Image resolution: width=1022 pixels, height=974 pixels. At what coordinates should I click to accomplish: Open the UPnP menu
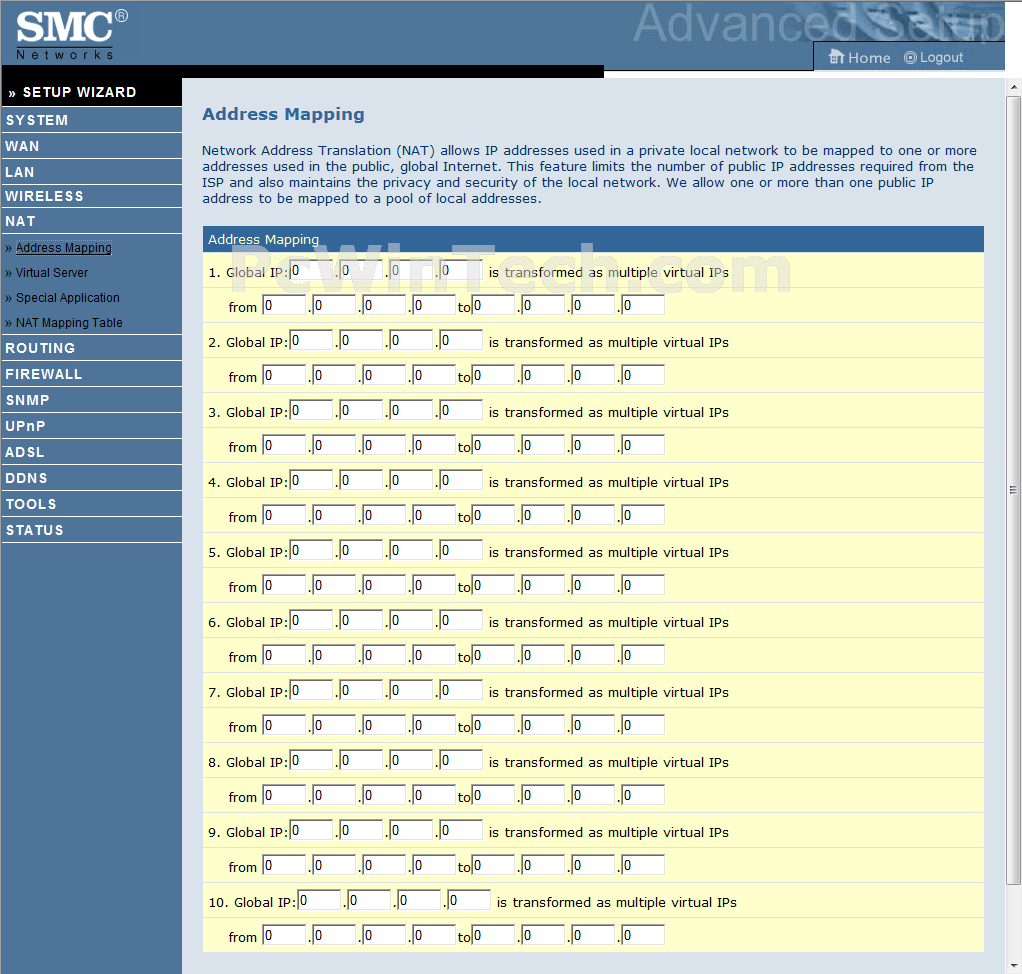[91, 426]
